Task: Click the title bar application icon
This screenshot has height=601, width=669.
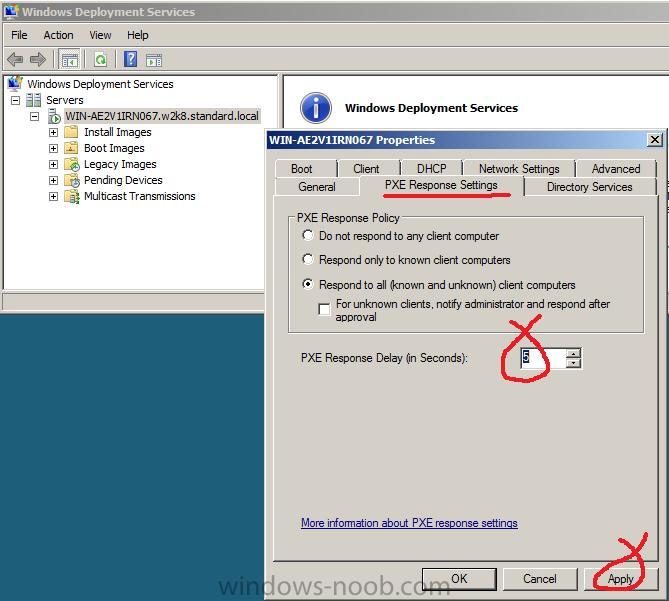Action: click(11, 11)
